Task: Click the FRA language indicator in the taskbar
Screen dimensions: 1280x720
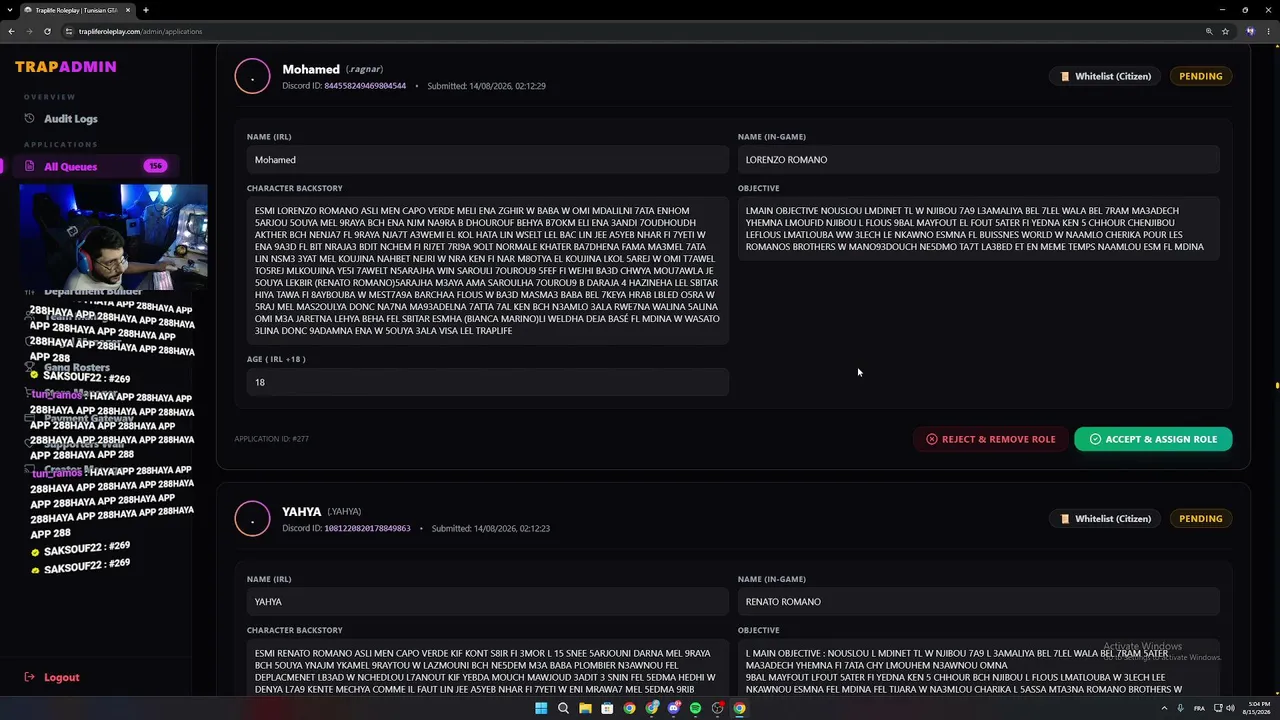Action: (x=1199, y=708)
